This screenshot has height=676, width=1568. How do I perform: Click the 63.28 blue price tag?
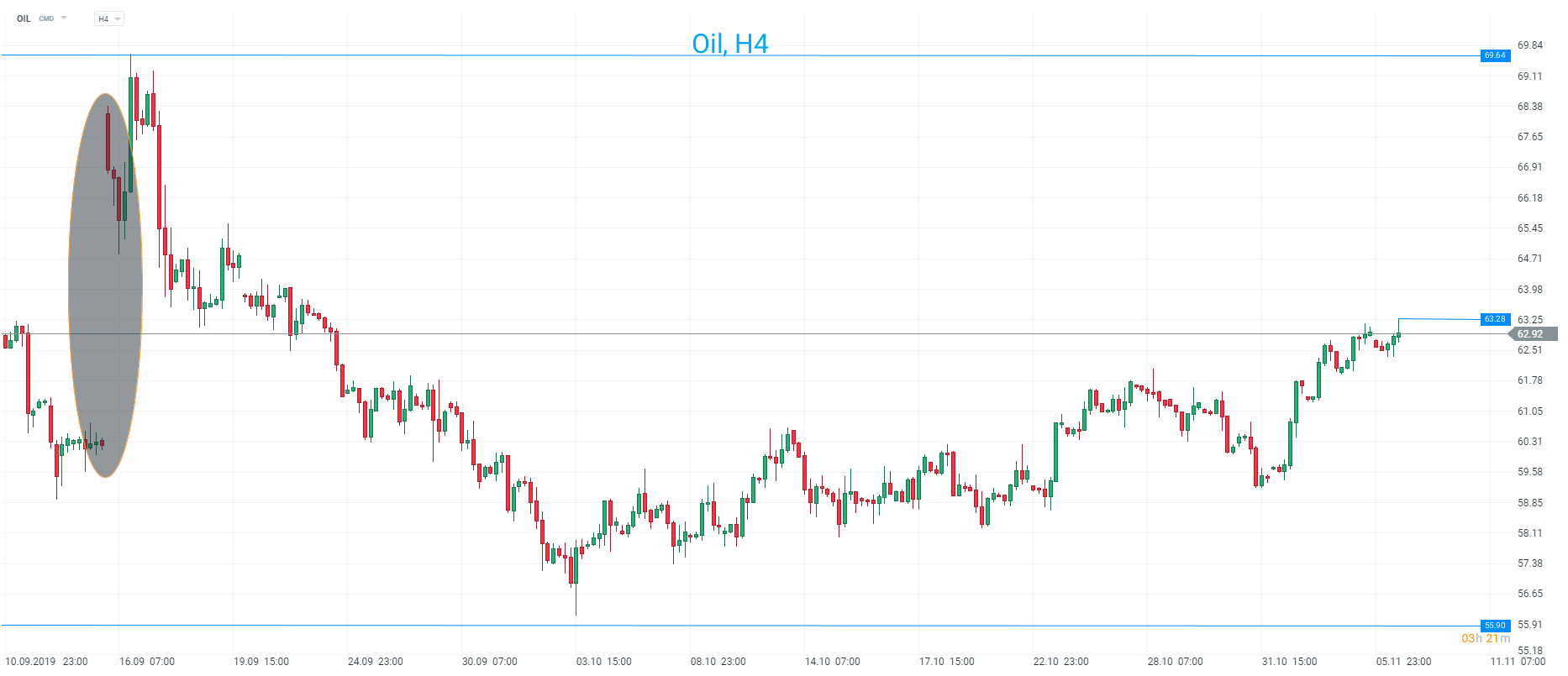[x=1495, y=319]
